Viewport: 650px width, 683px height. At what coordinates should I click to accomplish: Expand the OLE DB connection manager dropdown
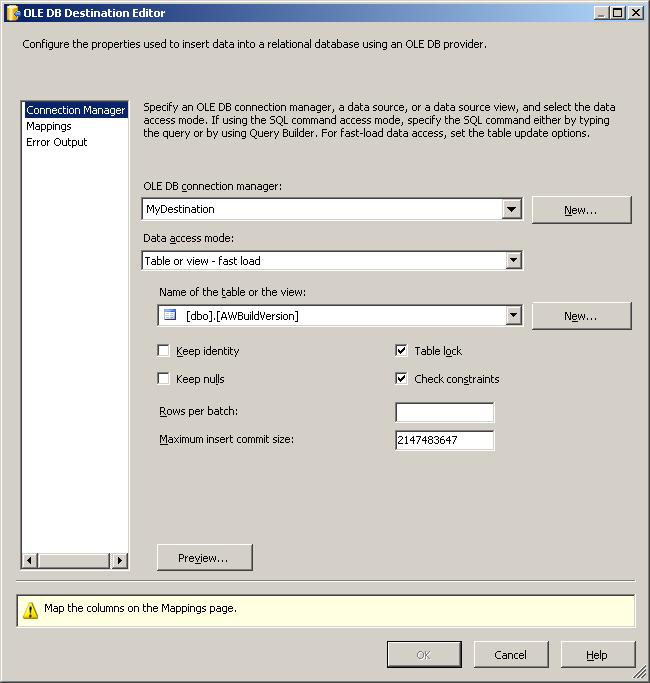click(x=512, y=209)
